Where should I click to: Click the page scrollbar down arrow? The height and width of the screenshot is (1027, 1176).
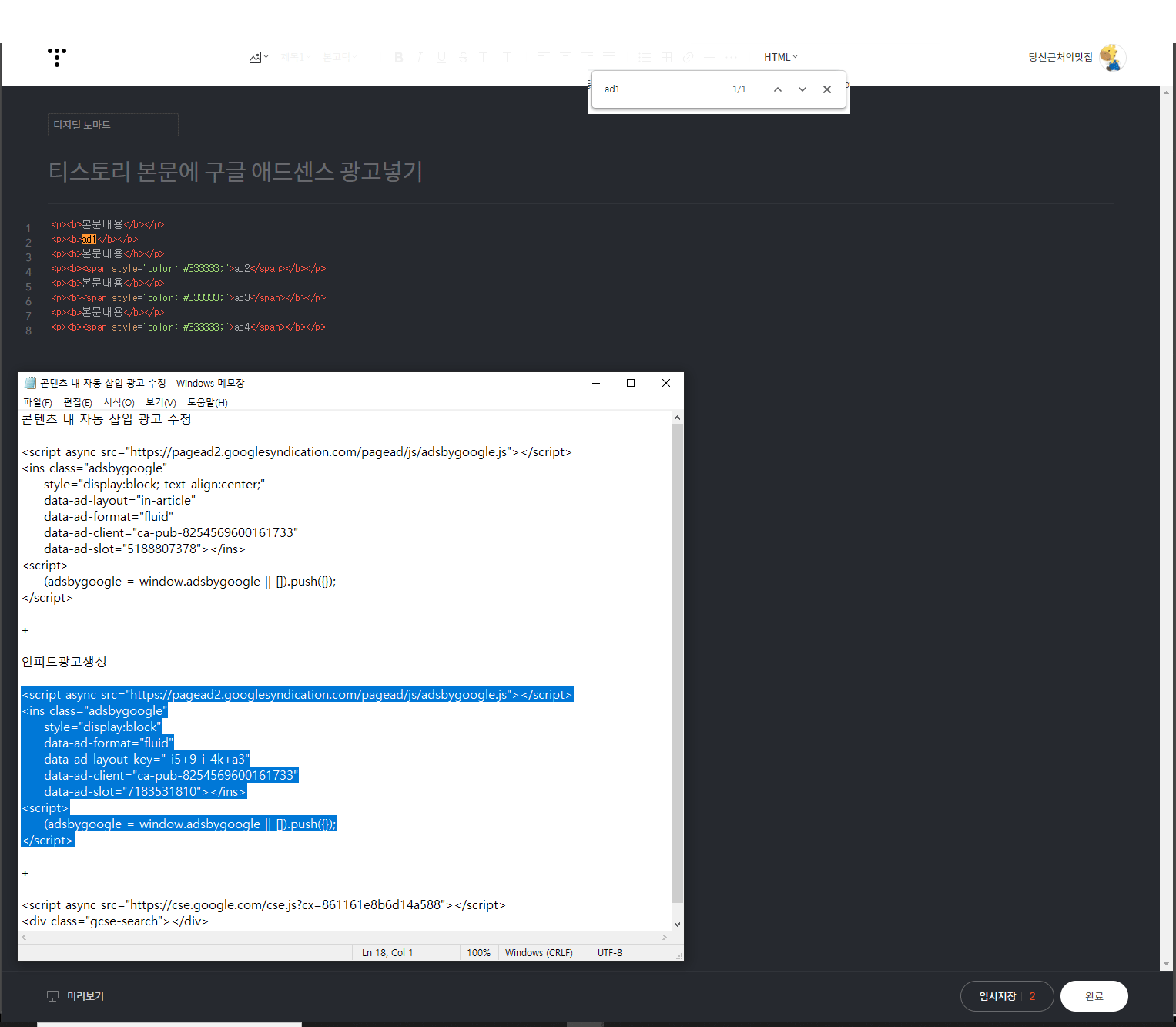[1165, 964]
